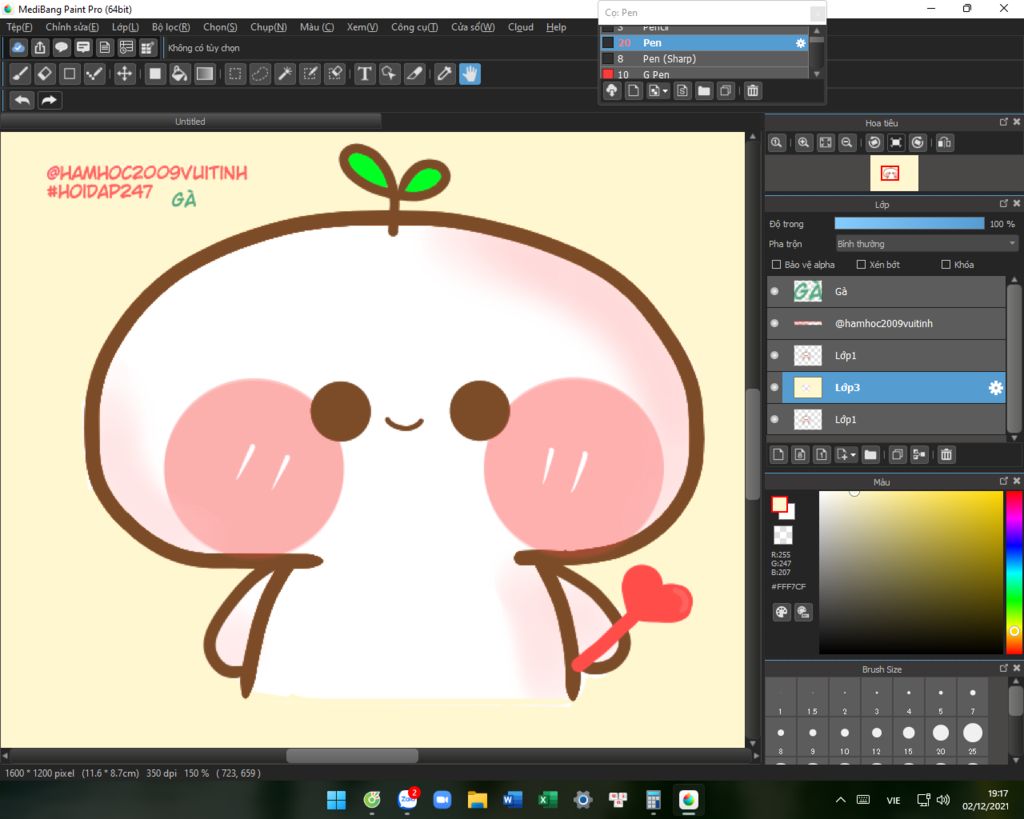Screen dimensions: 1024x819
Task: Toggle the Khóa checkbox
Action: tap(946, 265)
